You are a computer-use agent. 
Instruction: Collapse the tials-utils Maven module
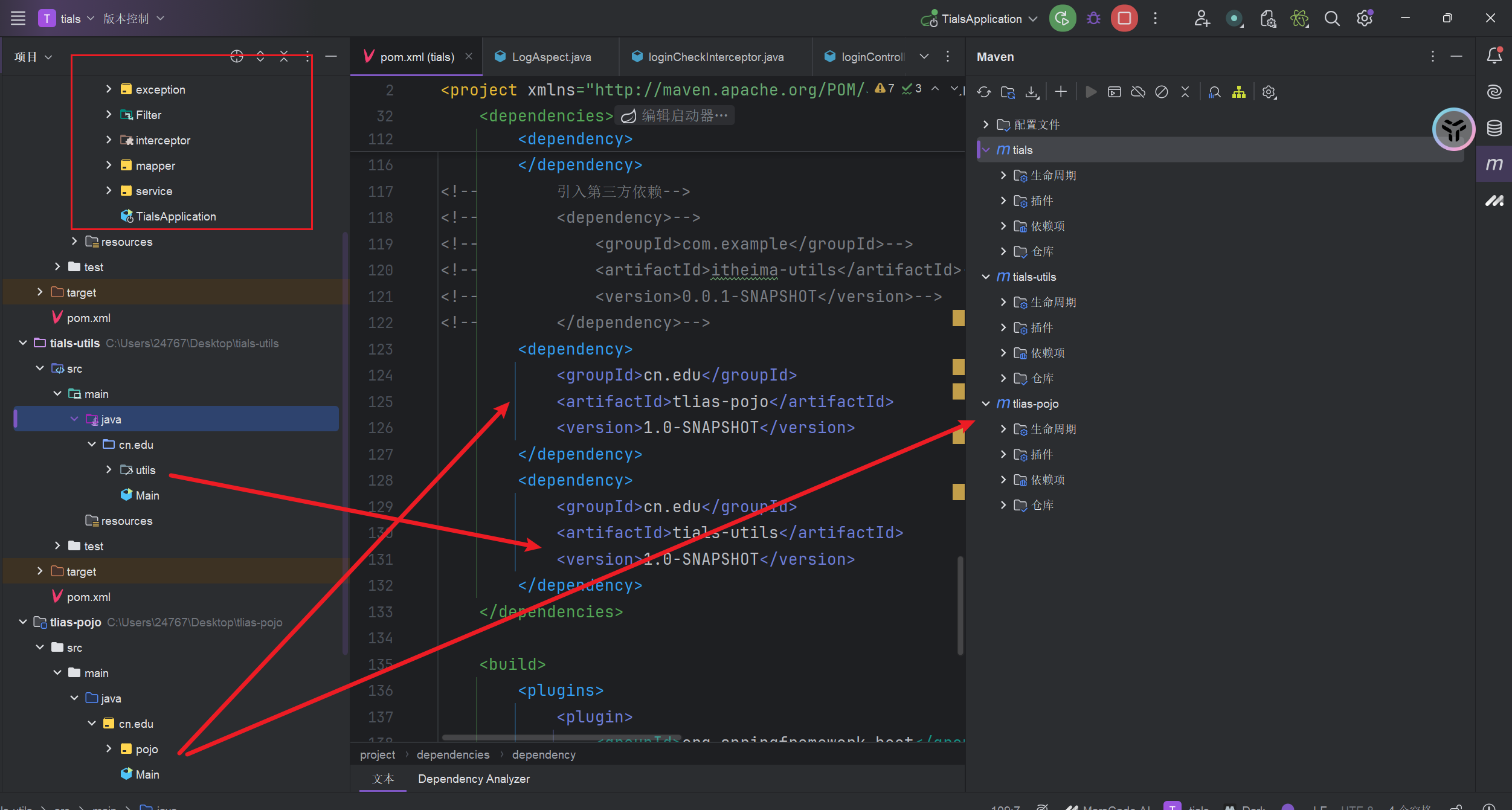[x=986, y=277]
